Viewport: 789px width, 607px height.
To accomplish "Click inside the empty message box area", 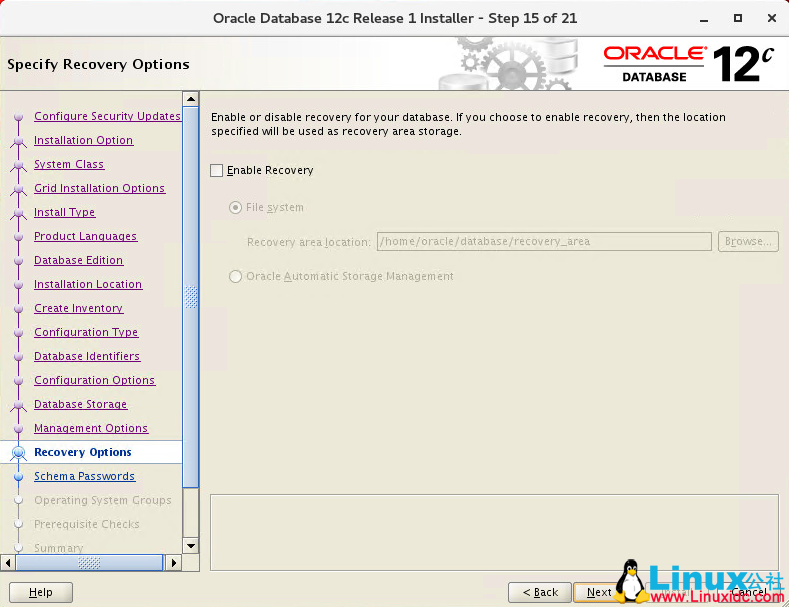I will (494, 533).
